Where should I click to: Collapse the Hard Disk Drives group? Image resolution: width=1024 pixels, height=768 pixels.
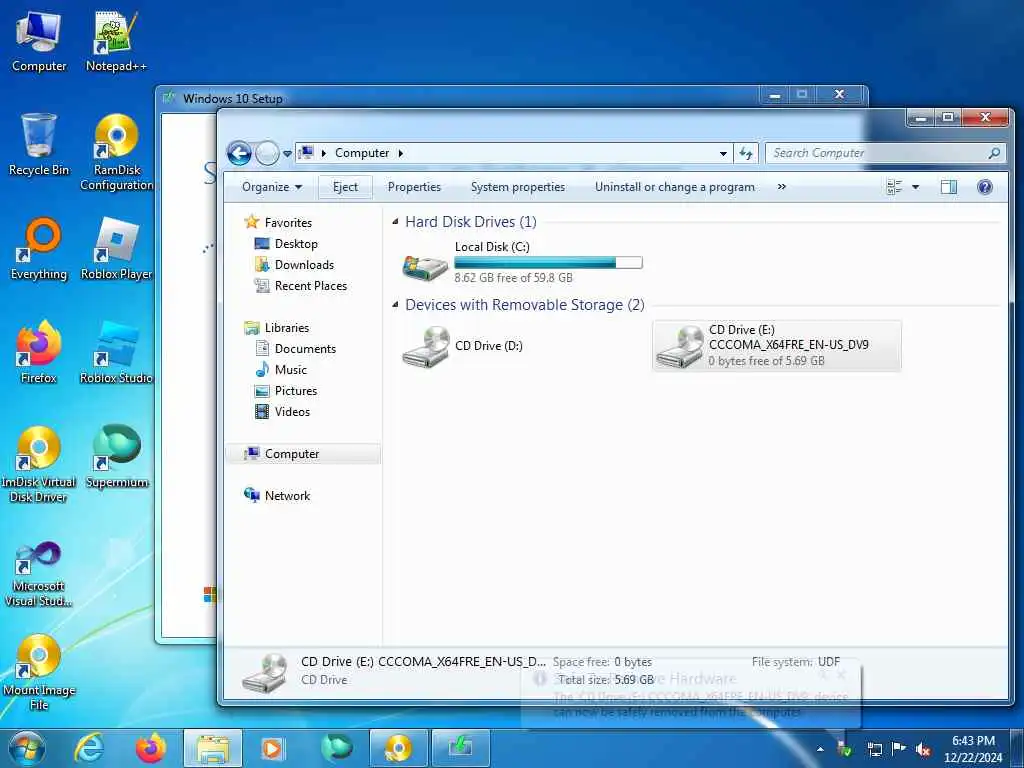395,222
